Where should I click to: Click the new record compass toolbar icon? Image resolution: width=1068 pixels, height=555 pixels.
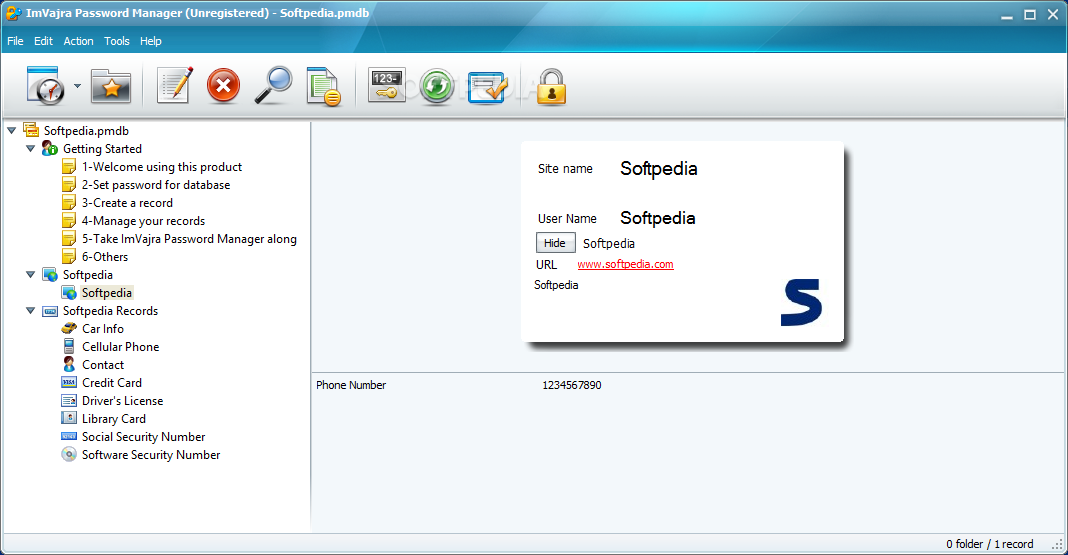click(46, 86)
